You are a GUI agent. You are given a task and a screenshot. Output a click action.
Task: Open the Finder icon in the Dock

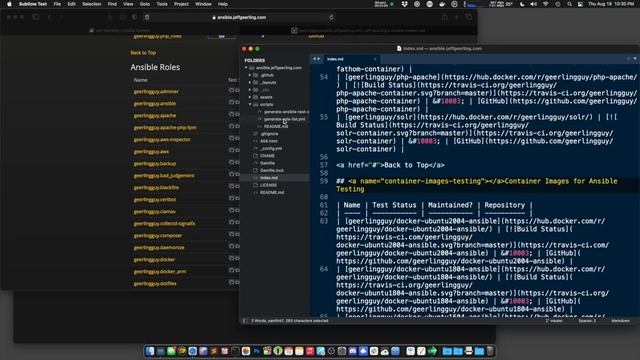click(x=150, y=351)
